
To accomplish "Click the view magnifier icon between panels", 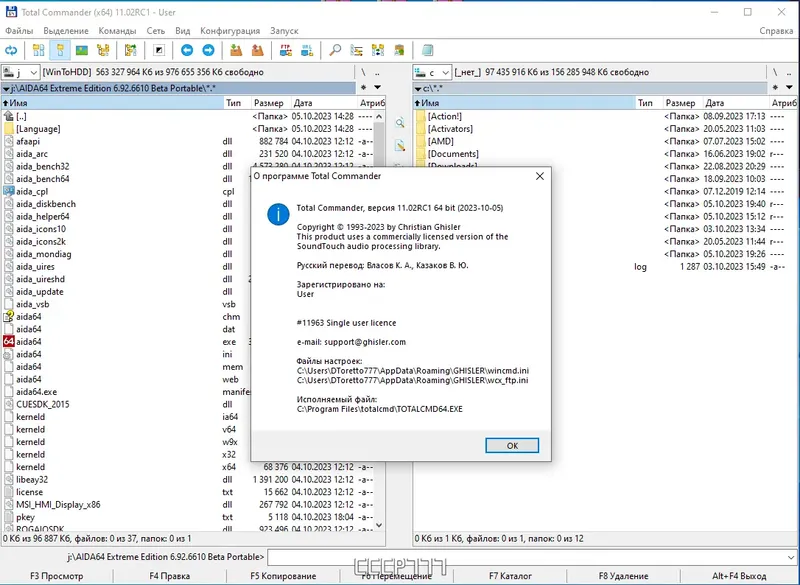I will (400, 123).
